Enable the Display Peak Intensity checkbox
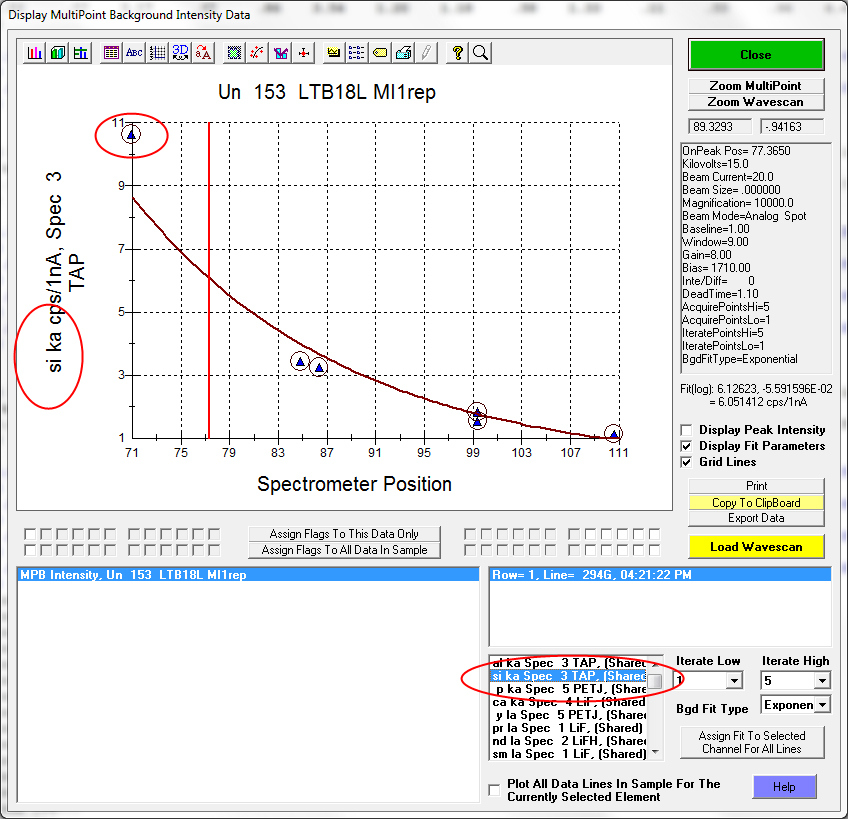The height and width of the screenshot is (819, 848). pyautogui.click(x=687, y=430)
